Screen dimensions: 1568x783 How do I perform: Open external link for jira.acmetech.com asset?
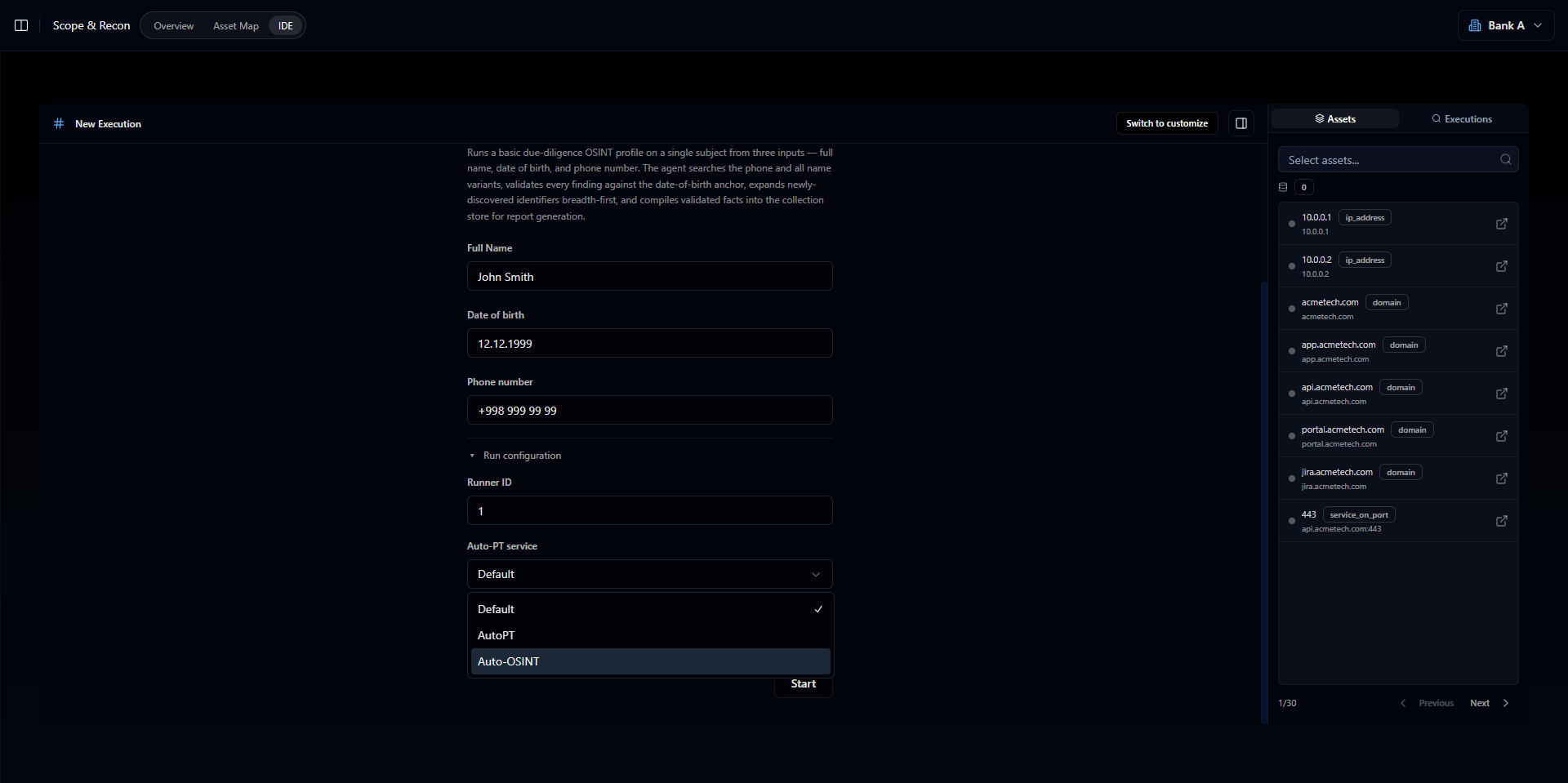pyautogui.click(x=1502, y=478)
